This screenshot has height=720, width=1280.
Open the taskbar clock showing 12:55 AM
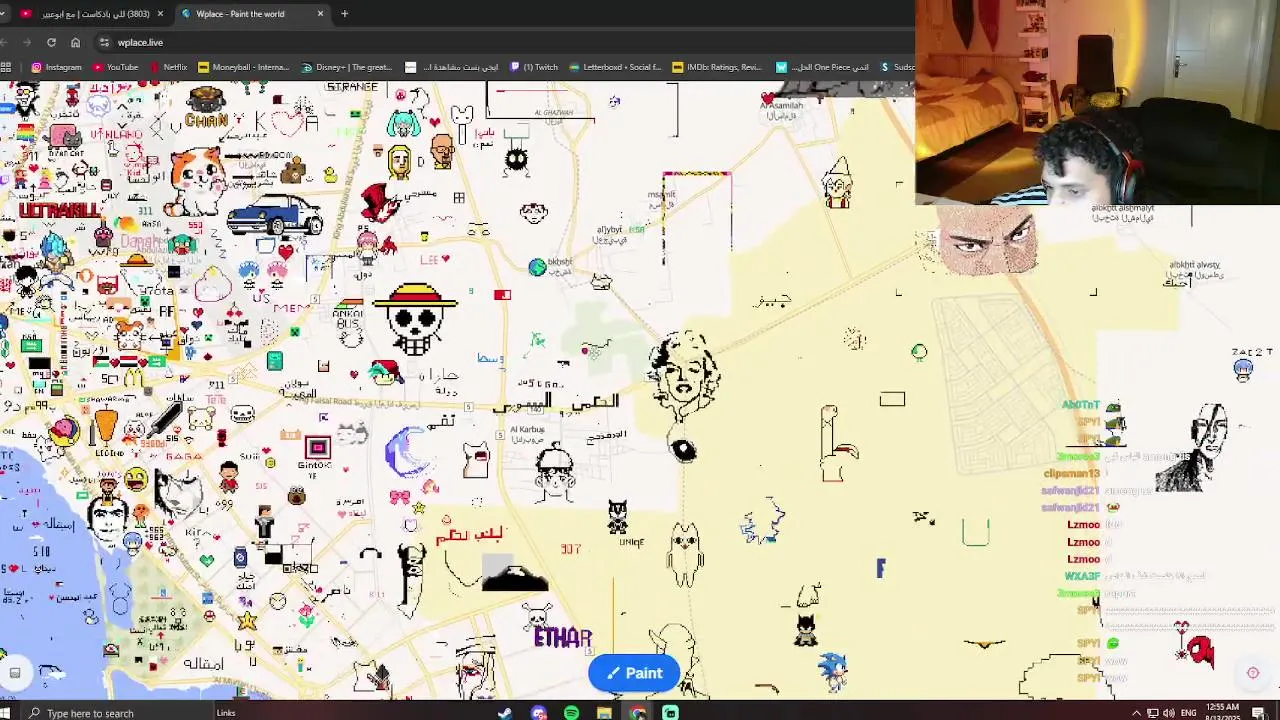pos(1222,712)
